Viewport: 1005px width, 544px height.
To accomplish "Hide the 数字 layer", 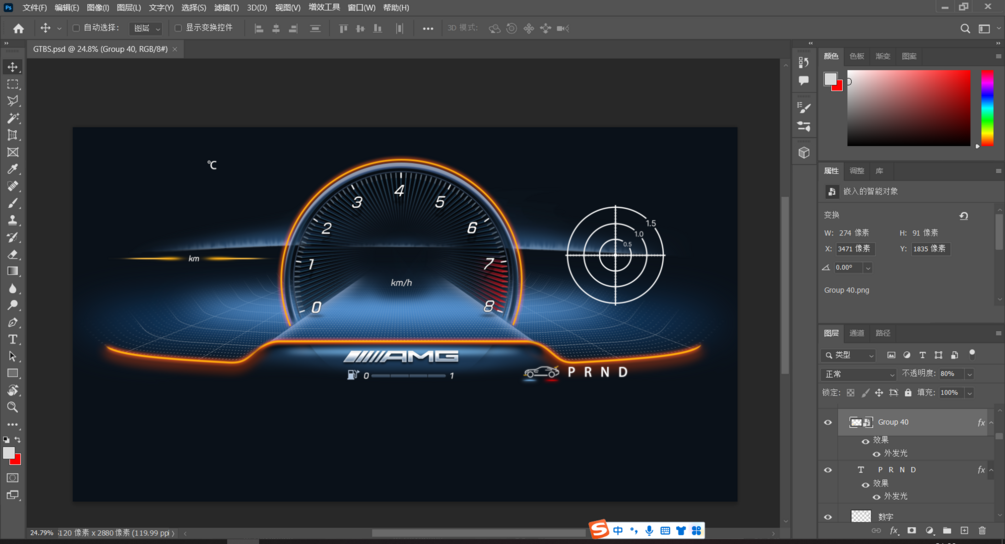I will [x=827, y=516].
